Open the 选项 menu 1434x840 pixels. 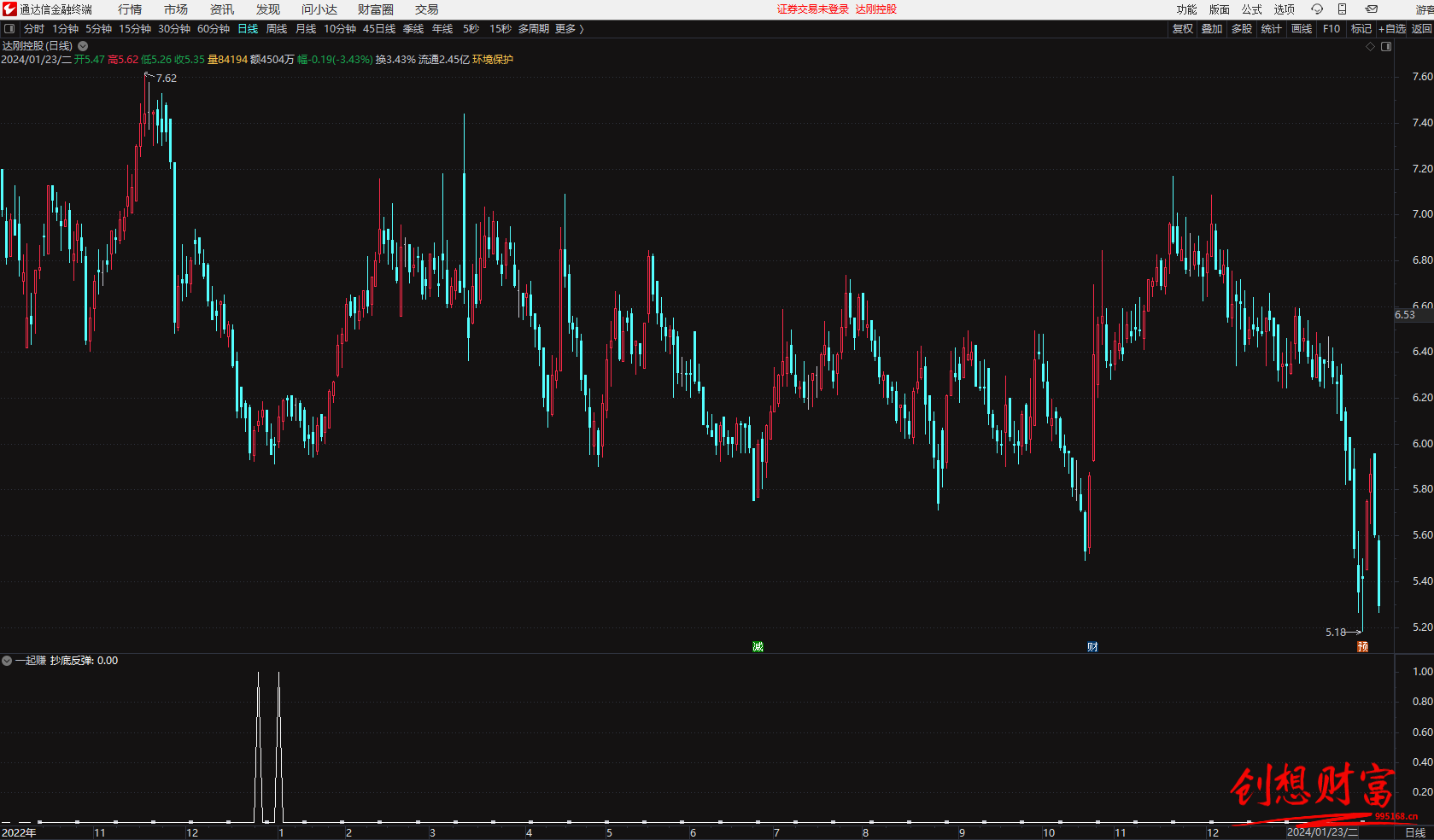[1285, 9]
